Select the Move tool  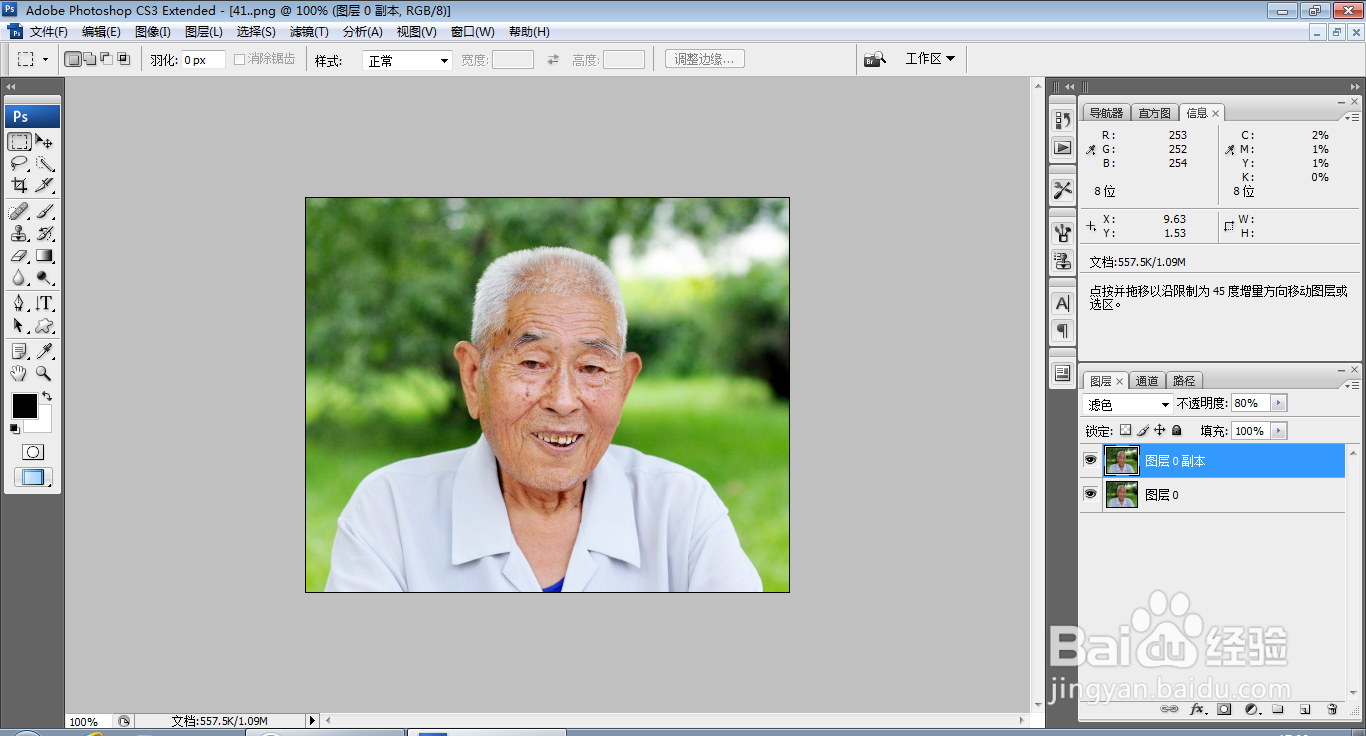[x=45, y=141]
